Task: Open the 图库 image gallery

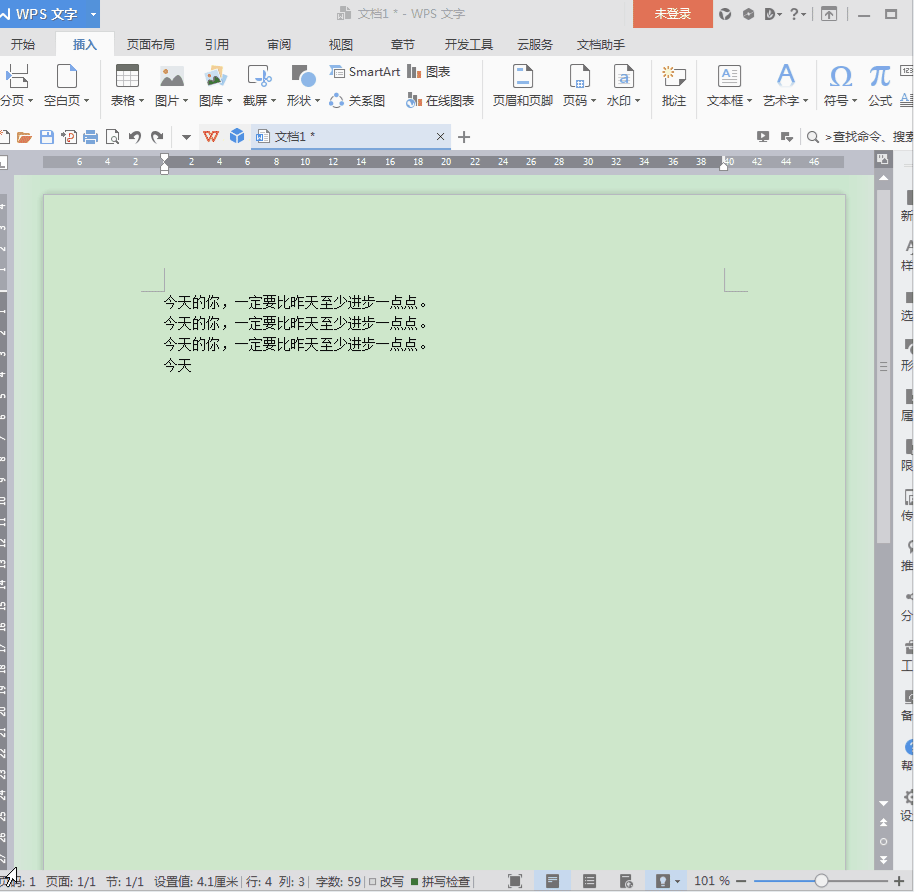Action: pos(215,86)
